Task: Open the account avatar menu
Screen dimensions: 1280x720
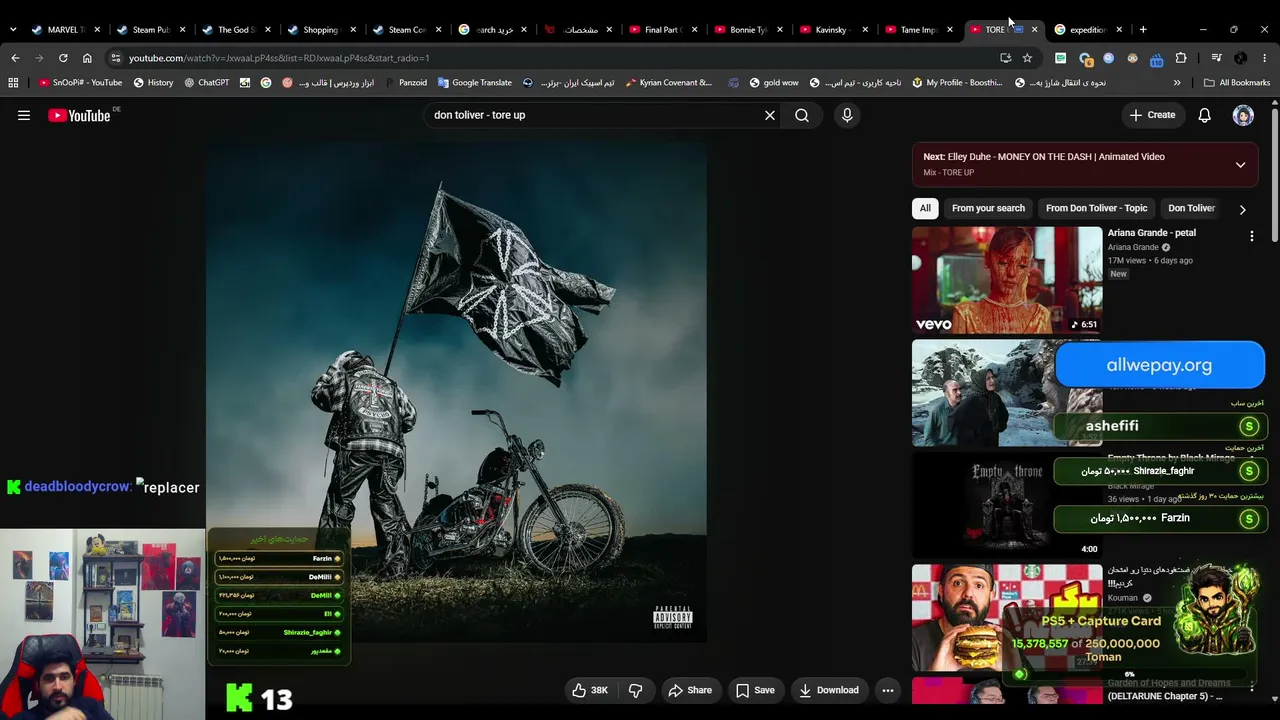Action: coord(1243,115)
